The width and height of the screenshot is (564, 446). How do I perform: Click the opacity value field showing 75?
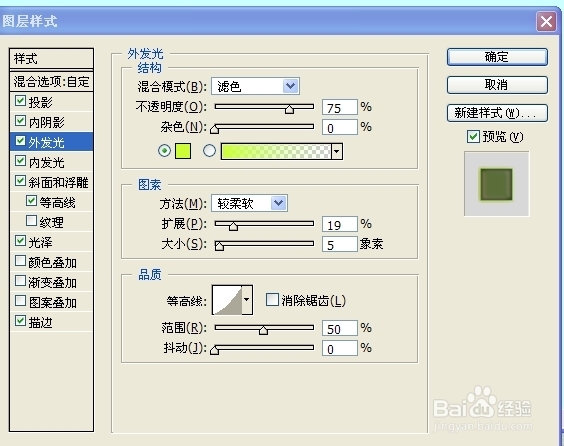(x=340, y=108)
